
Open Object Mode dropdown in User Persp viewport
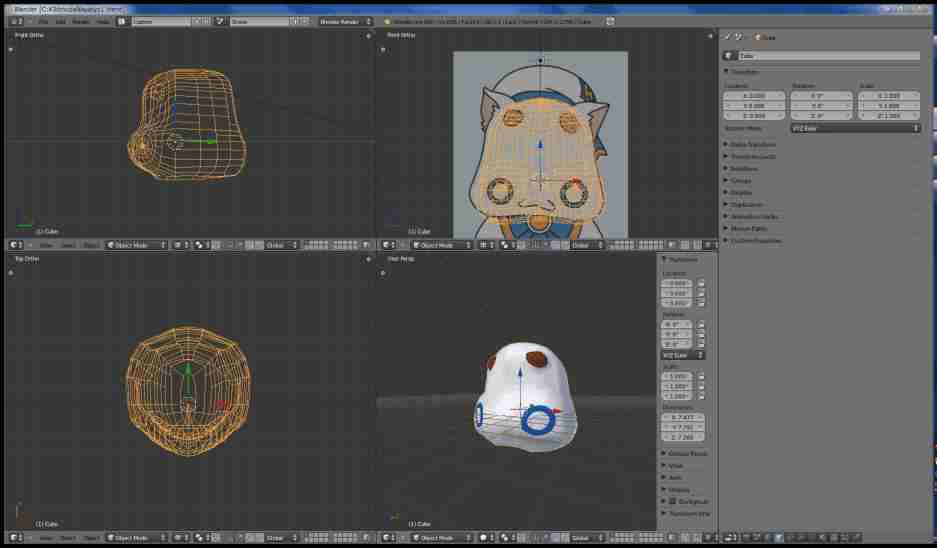tap(442, 538)
